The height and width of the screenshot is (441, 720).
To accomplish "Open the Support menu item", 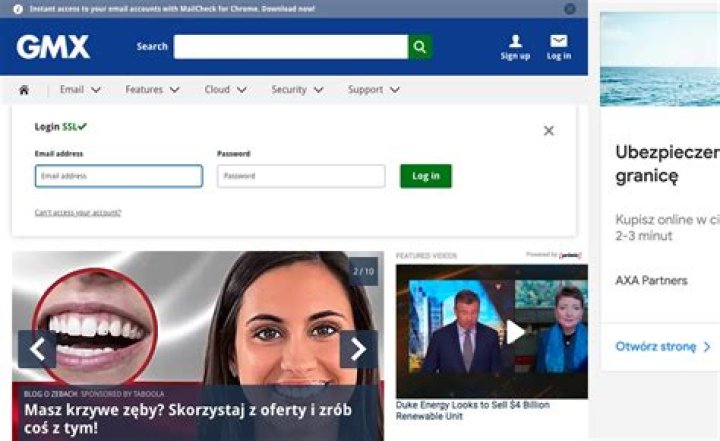I will [373, 90].
